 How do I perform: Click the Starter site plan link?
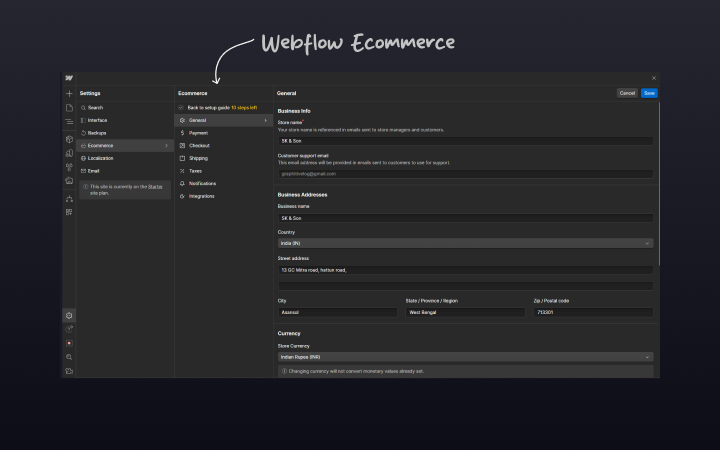(x=155, y=187)
